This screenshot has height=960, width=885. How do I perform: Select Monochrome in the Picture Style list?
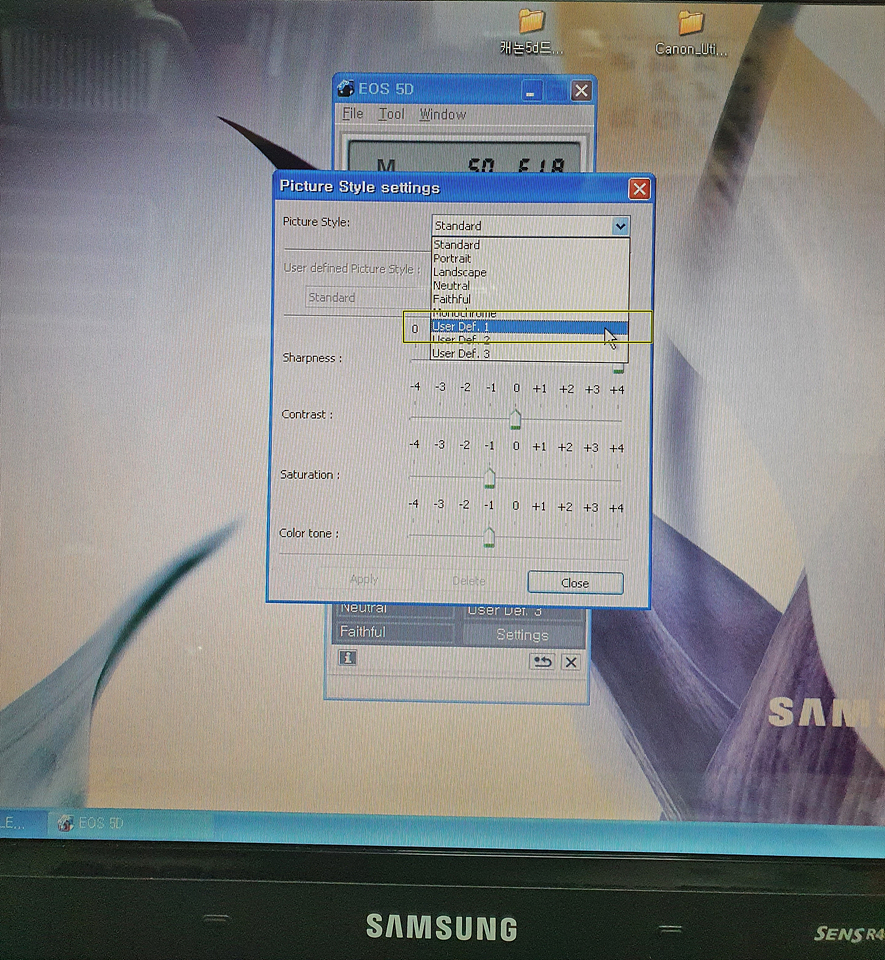coord(530,313)
